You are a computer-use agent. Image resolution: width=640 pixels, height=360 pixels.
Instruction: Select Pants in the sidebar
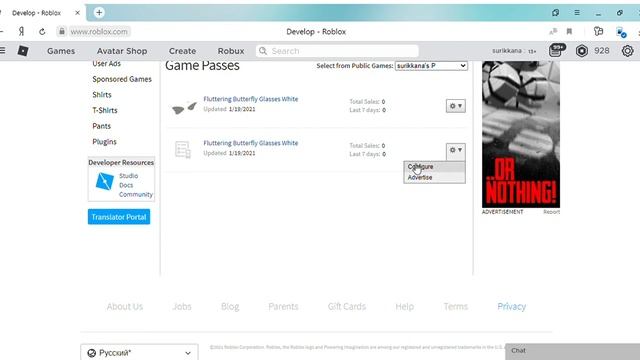click(x=101, y=126)
